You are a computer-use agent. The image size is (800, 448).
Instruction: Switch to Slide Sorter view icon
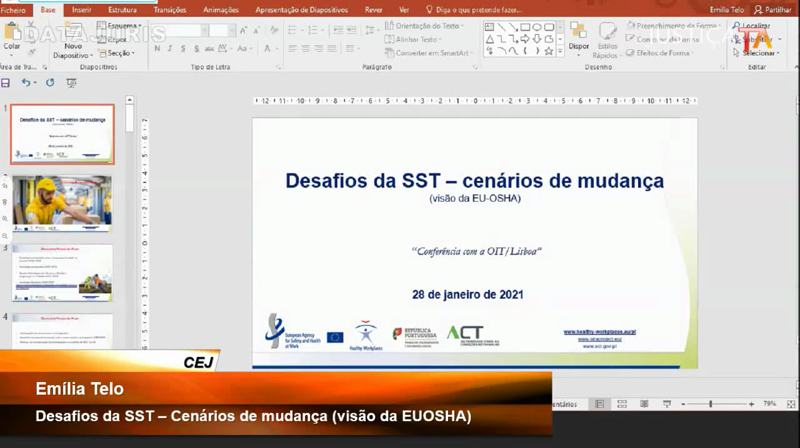(621, 404)
